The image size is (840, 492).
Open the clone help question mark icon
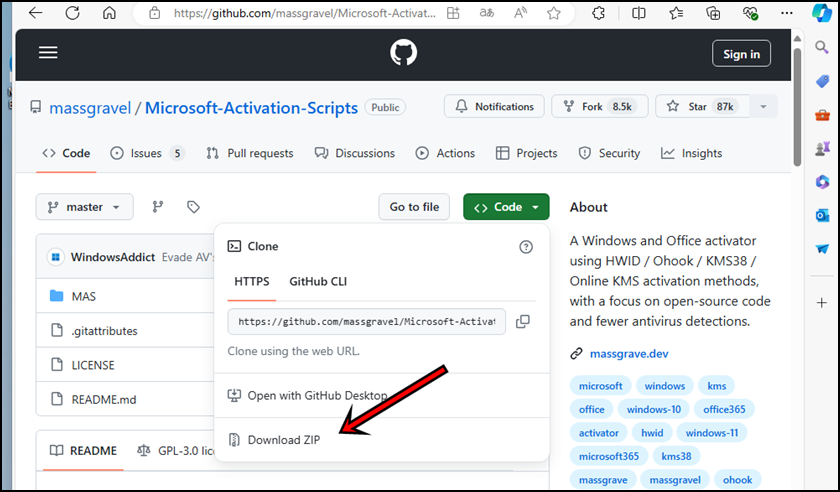(x=526, y=247)
